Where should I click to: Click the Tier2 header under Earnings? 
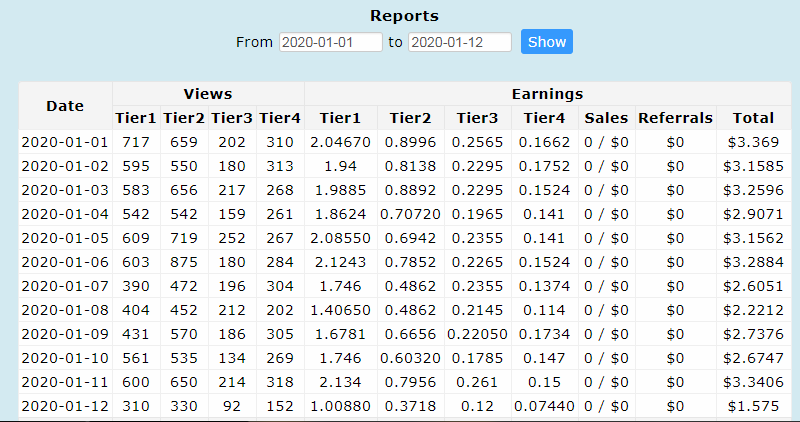[411, 118]
